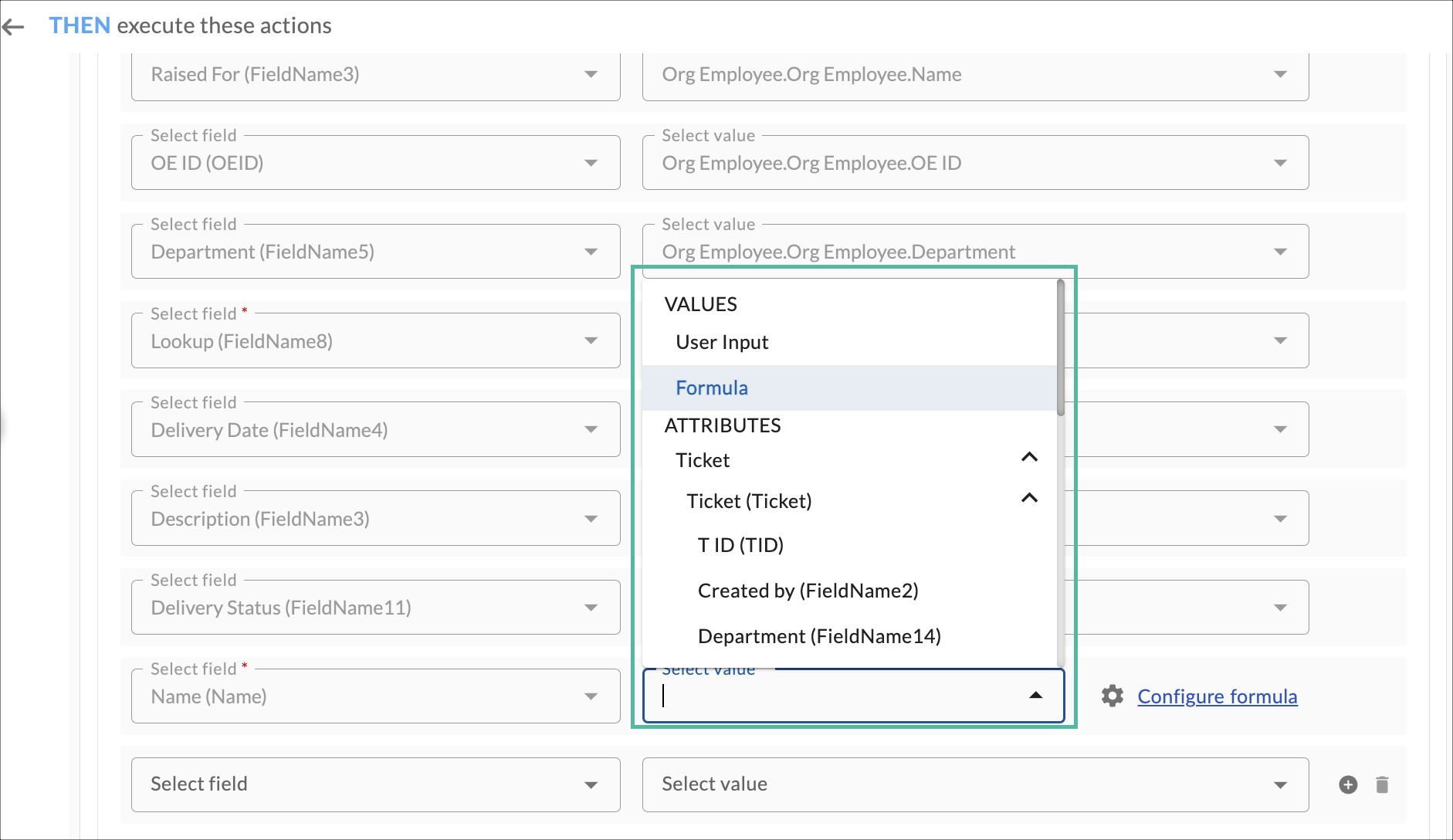
Task: Open the Name (Name) field dropdown
Action: click(x=375, y=696)
